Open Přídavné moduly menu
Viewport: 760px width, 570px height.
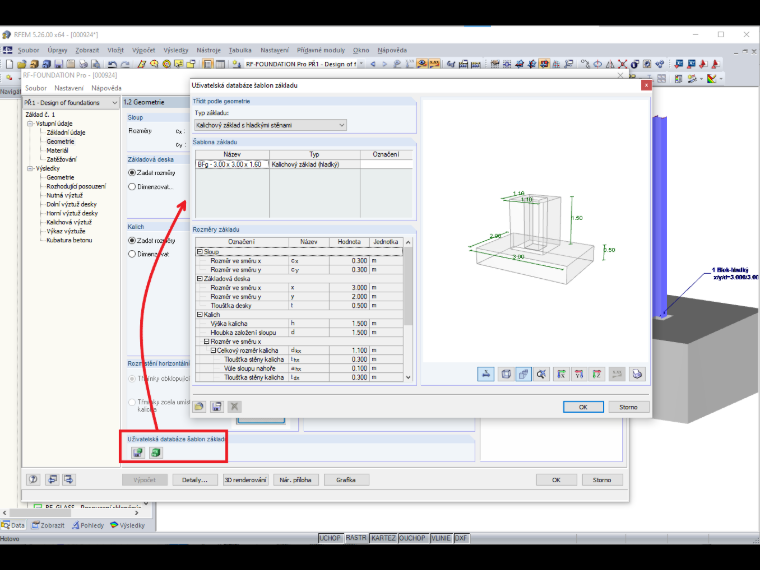pyautogui.click(x=321, y=50)
